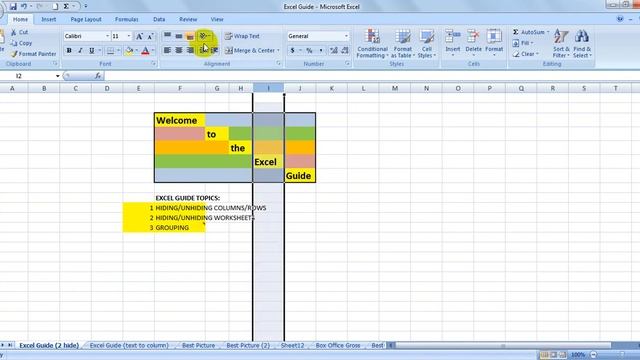Open the Format cells menu
Image resolution: width=640 pixels, height=360 pixels.
[494, 43]
